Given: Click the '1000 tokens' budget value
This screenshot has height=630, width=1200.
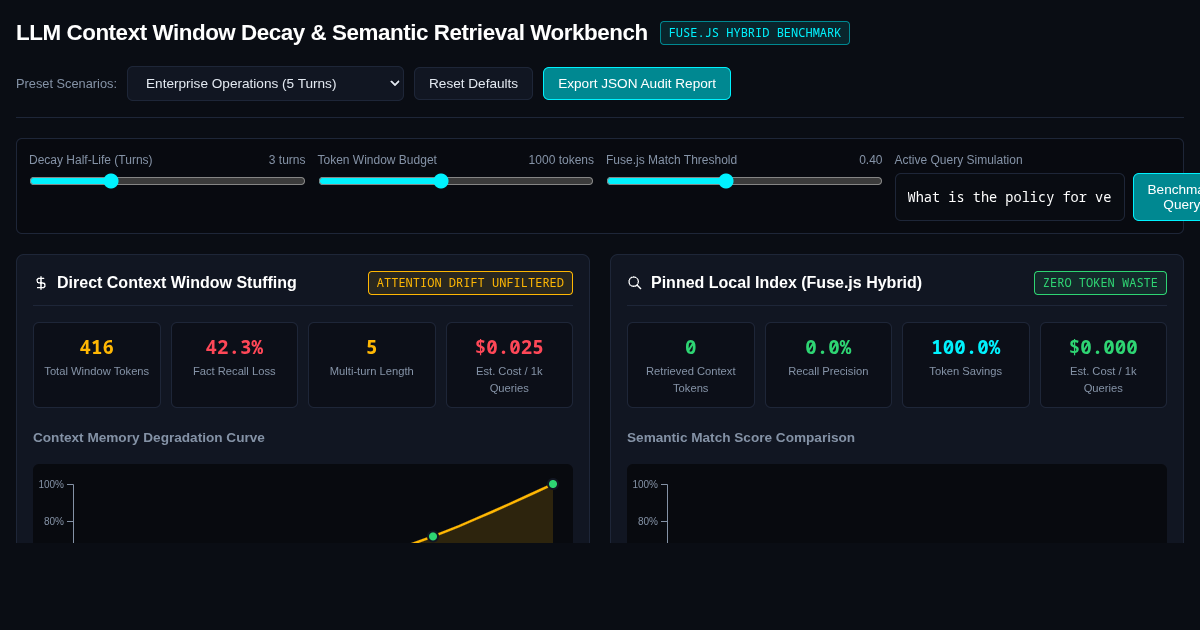Looking at the screenshot, I should (x=561, y=160).
